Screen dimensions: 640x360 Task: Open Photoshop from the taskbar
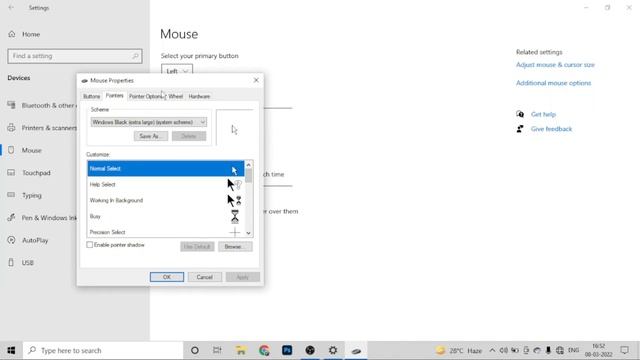click(287, 350)
